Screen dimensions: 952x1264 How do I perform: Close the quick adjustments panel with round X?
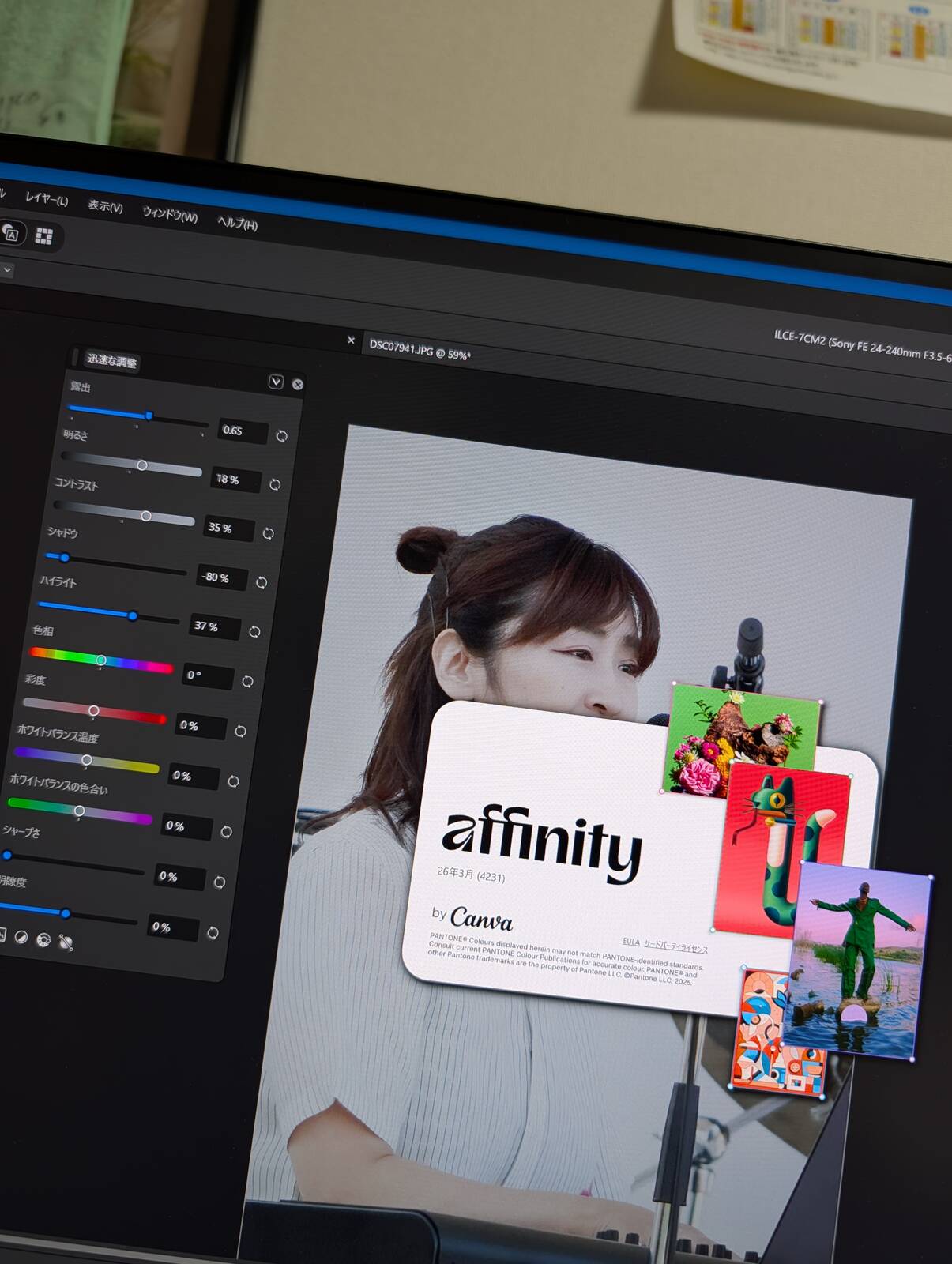(298, 384)
